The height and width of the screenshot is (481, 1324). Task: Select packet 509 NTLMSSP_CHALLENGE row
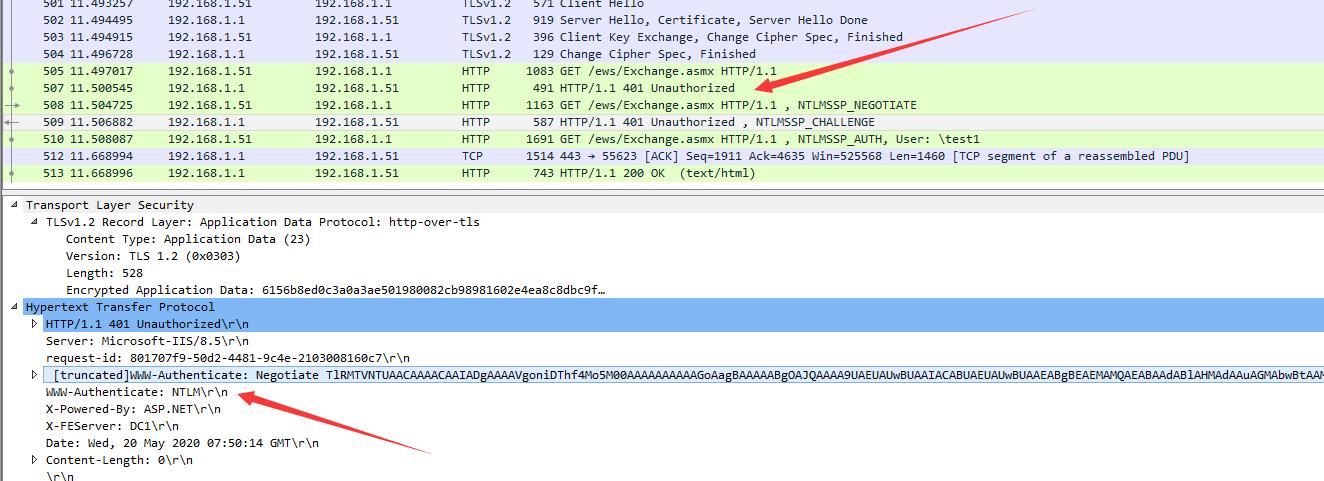tap(662, 122)
